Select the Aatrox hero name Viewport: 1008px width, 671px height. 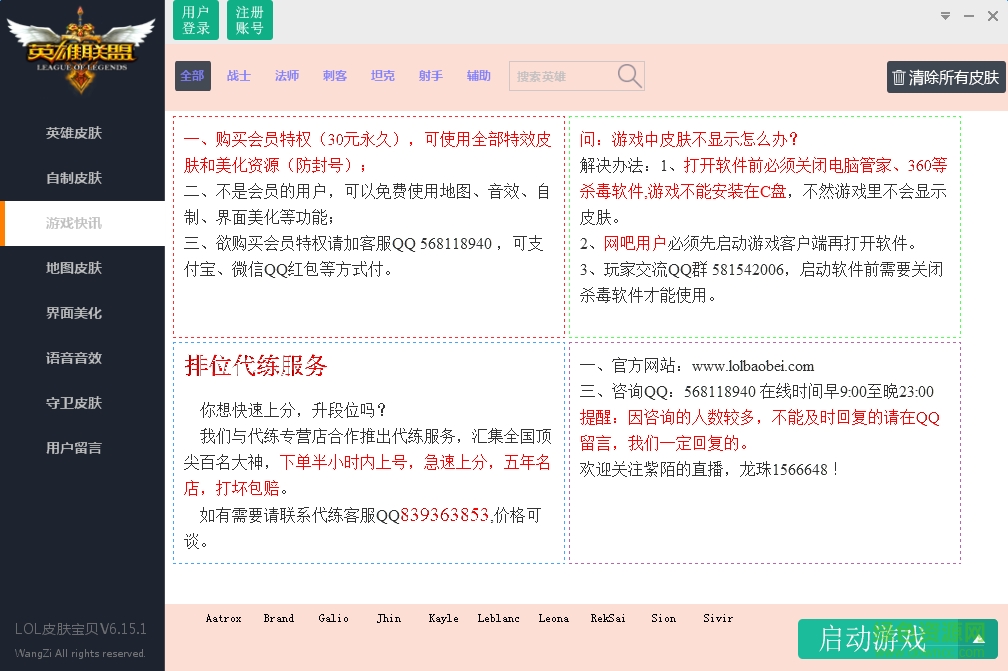pyautogui.click(x=223, y=618)
